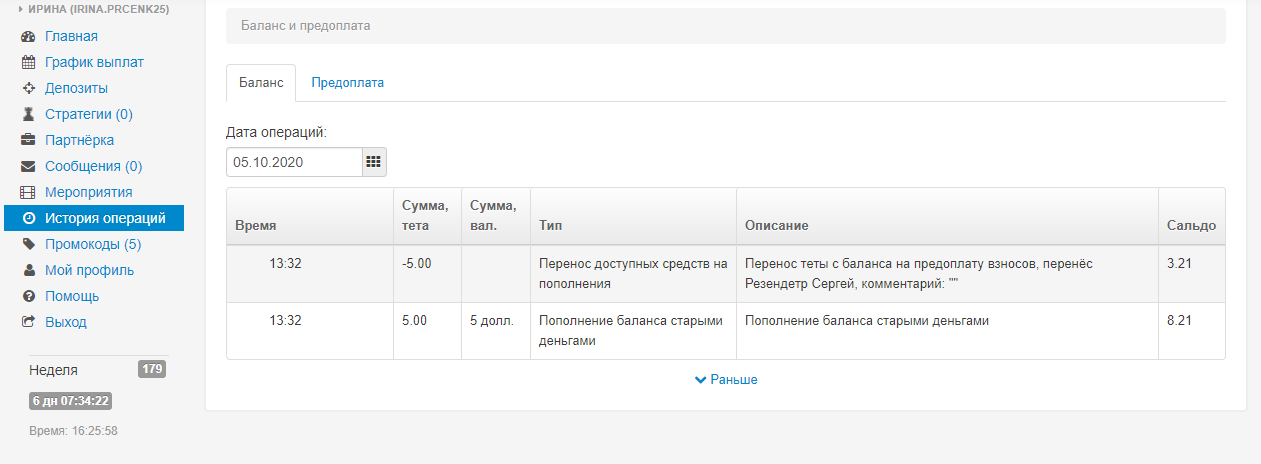Select the Баланс tab

pos(261,83)
